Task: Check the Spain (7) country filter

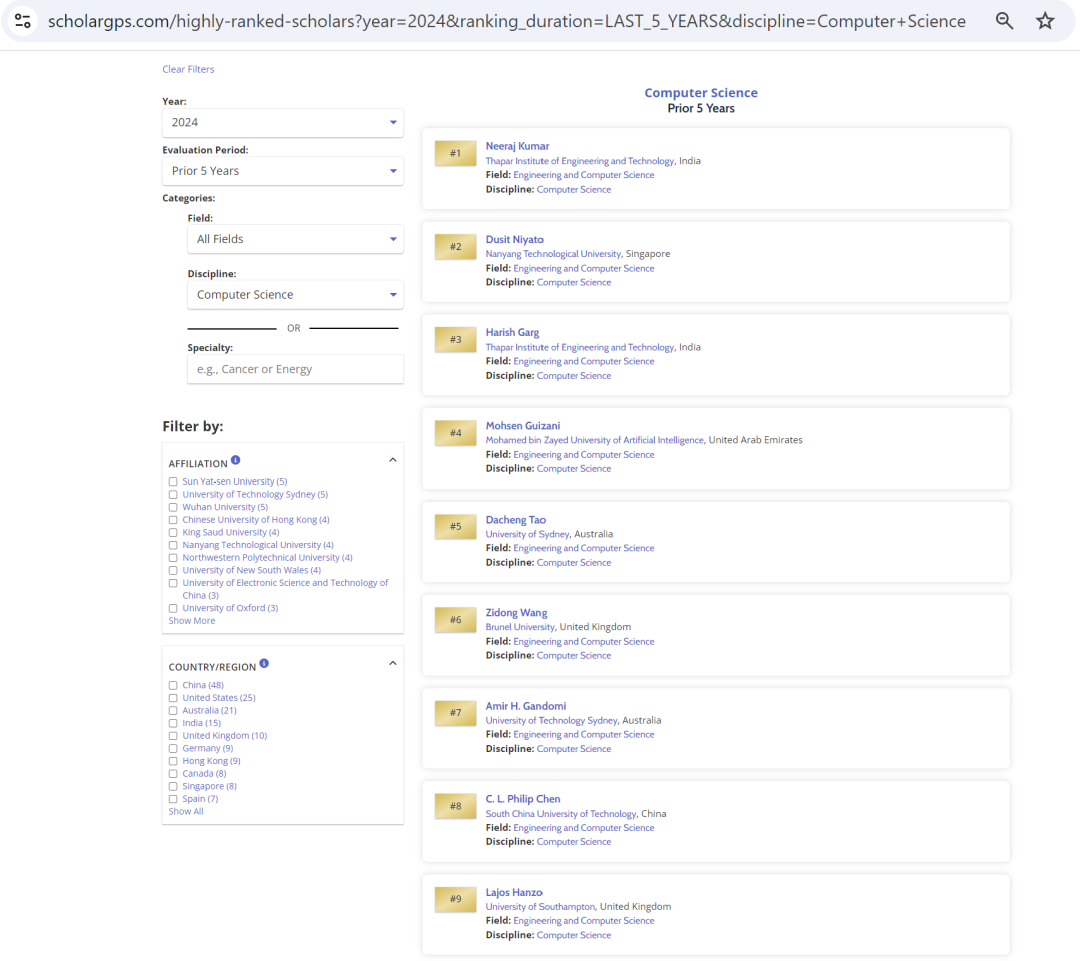Action: (173, 799)
